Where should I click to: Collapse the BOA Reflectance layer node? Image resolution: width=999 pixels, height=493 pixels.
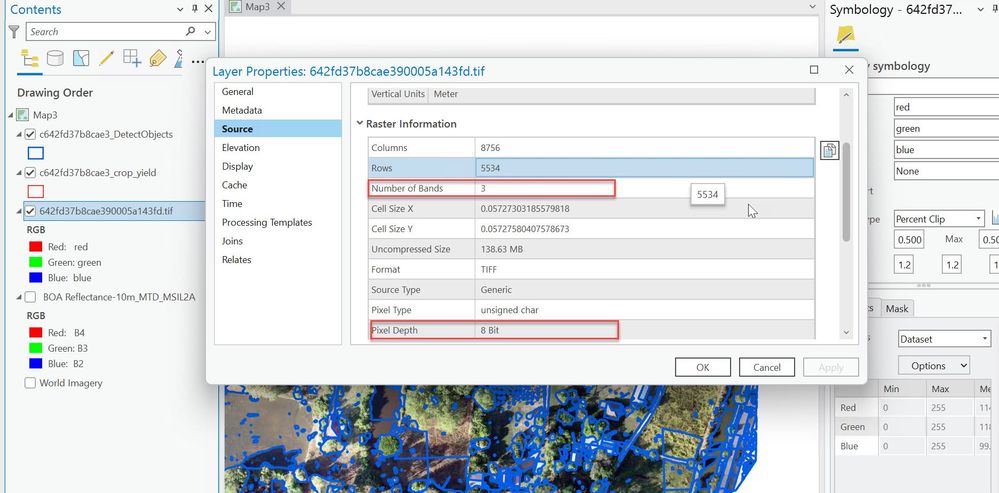(x=19, y=296)
